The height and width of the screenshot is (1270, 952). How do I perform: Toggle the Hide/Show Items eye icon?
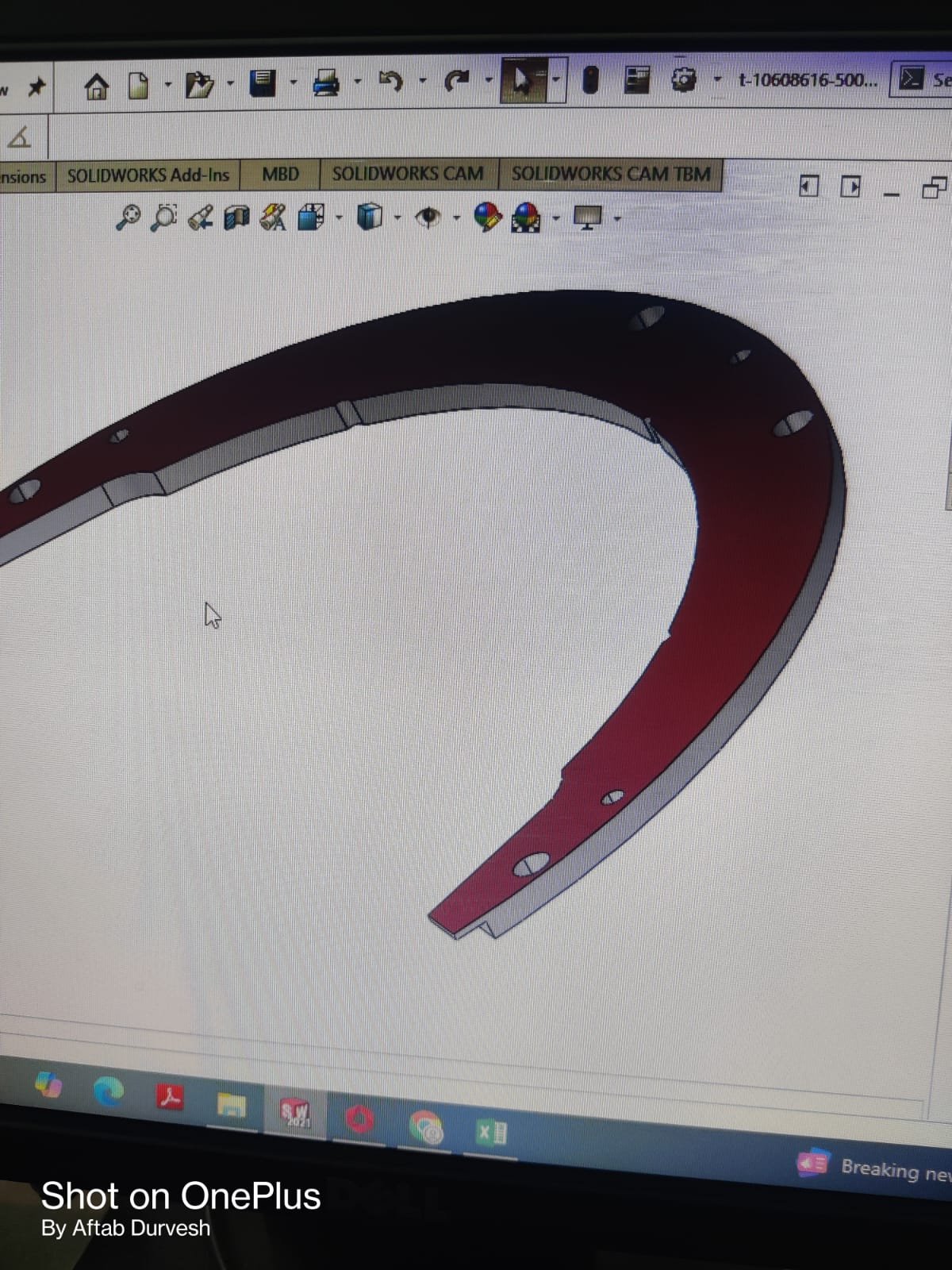[428, 217]
